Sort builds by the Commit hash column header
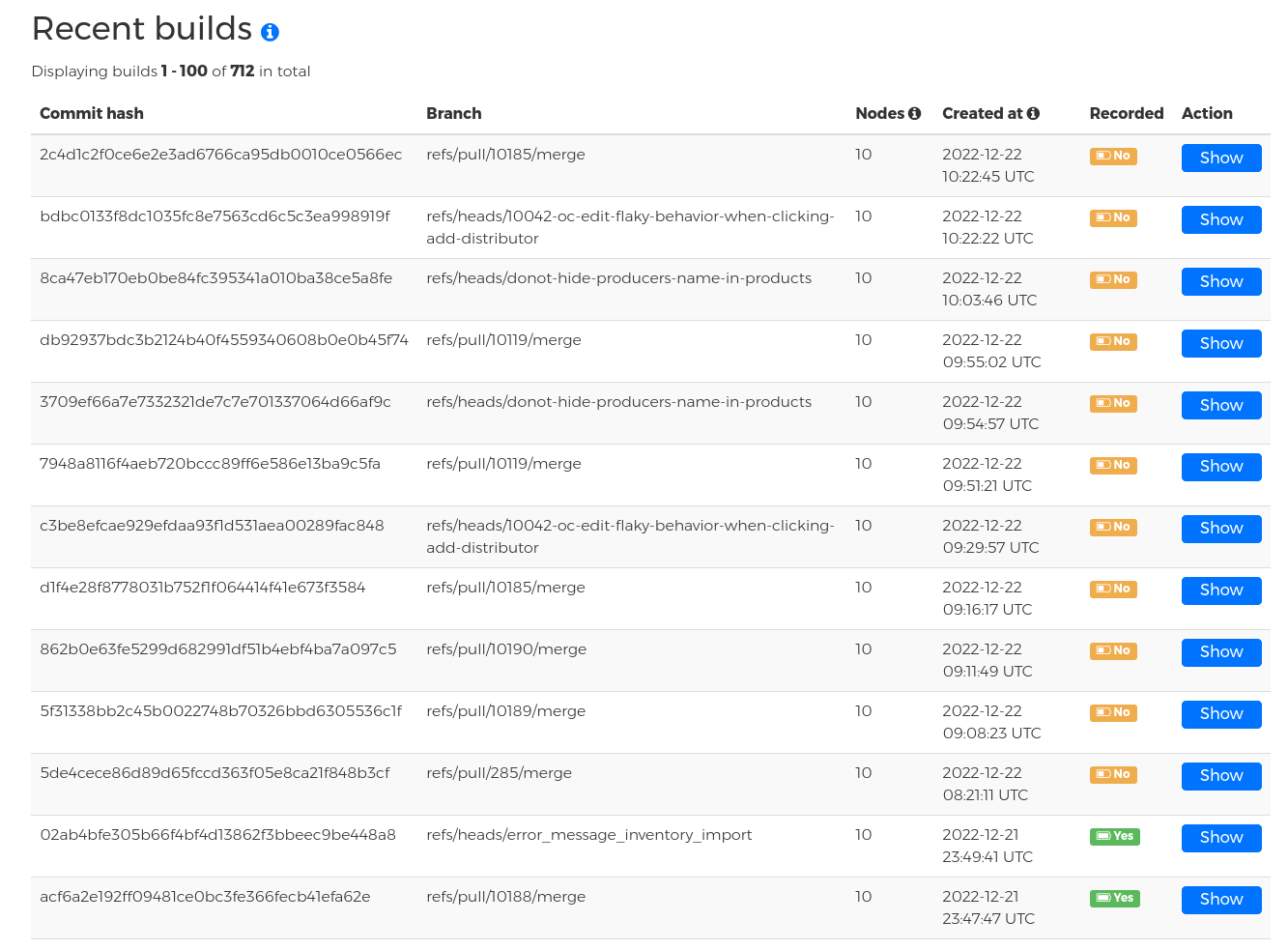This screenshot has height=950, width=1288. [92, 113]
